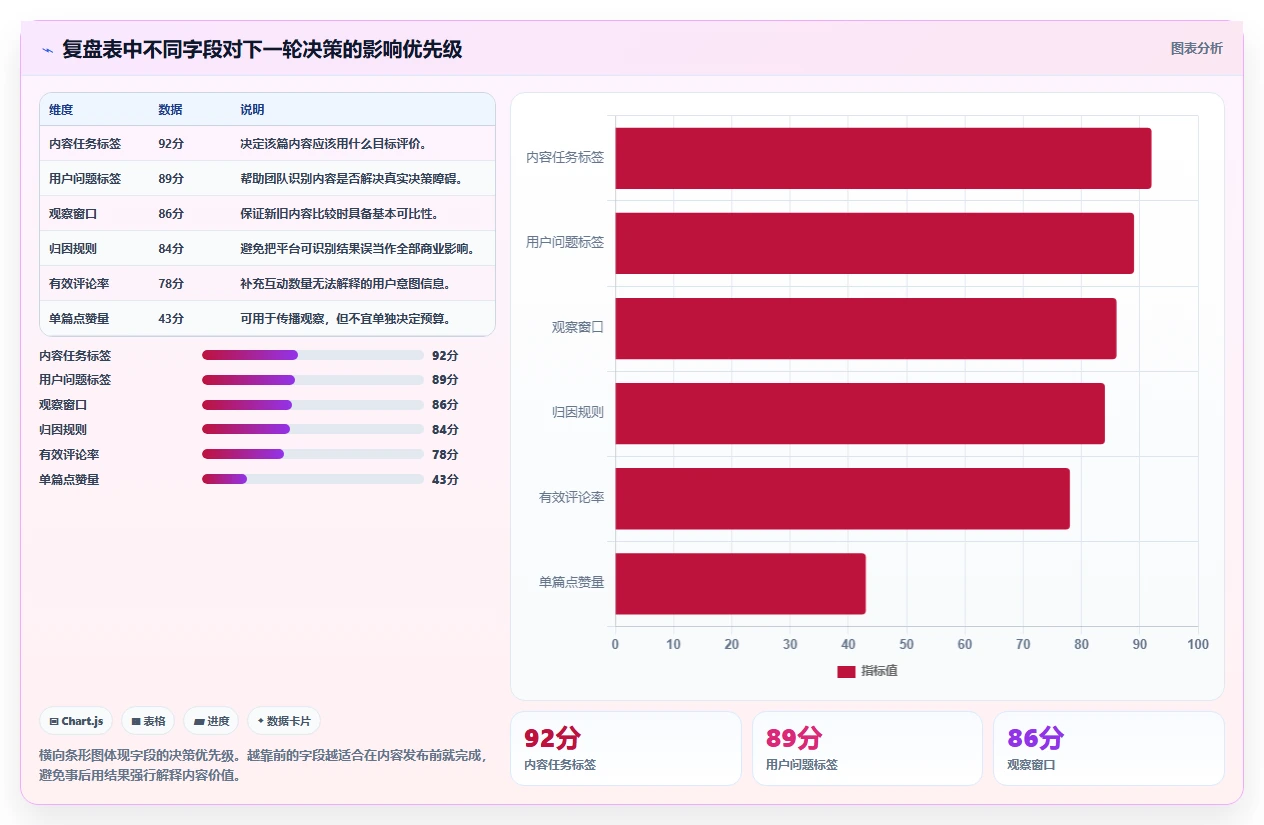Image resolution: width=1264 pixels, height=825 pixels.
Task: Click the 表格 tag chip
Action: 148,721
